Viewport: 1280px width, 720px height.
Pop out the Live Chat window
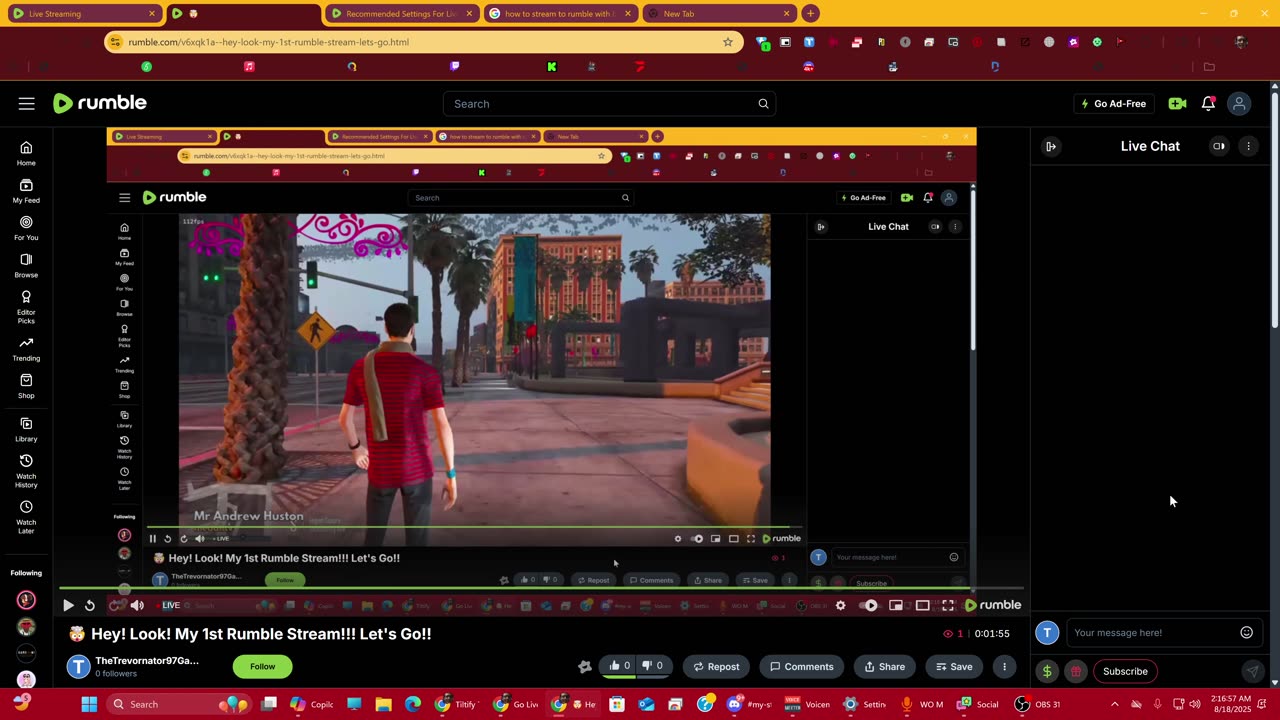coord(1219,146)
